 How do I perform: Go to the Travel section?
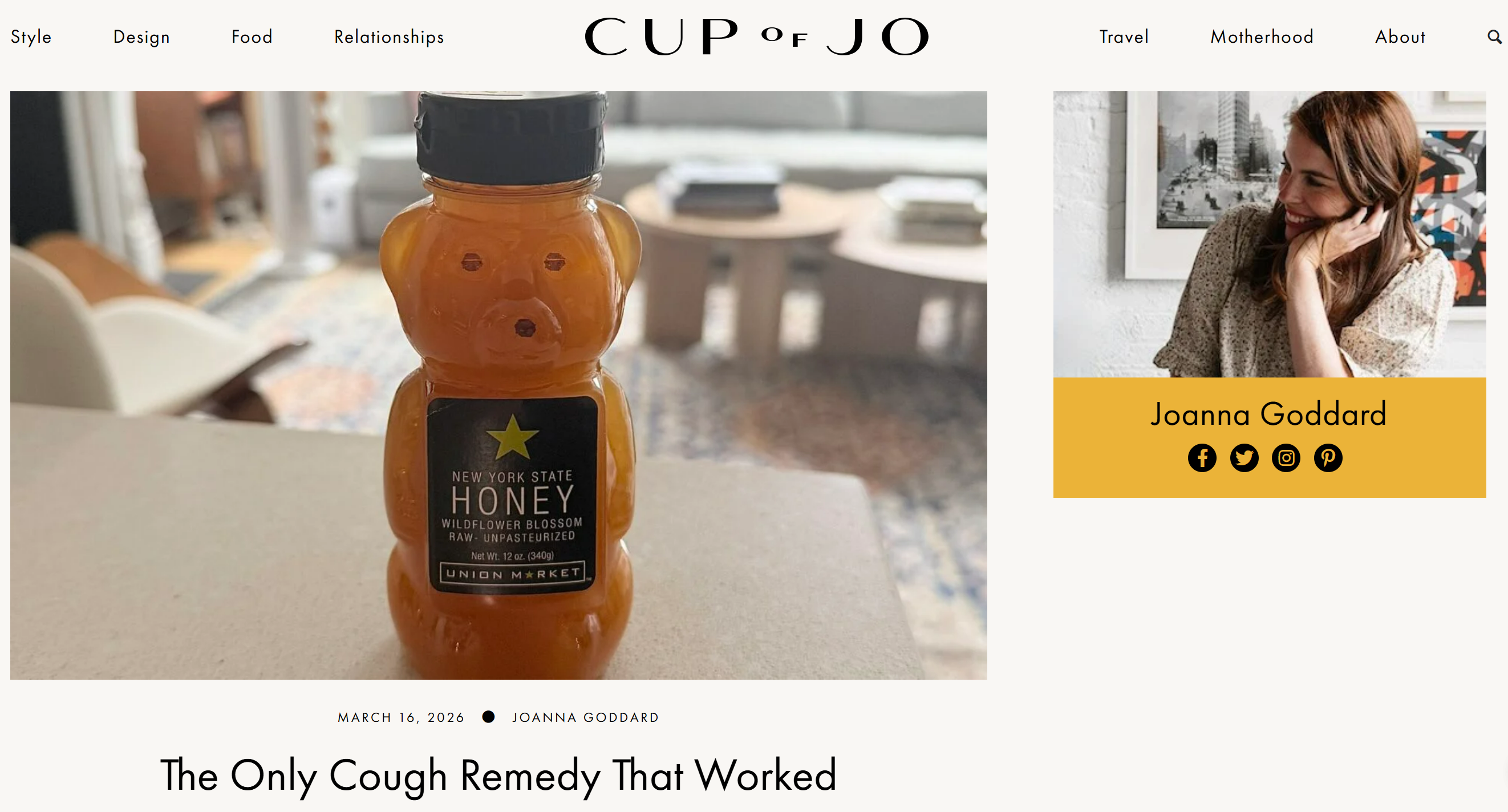pos(1124,37)
